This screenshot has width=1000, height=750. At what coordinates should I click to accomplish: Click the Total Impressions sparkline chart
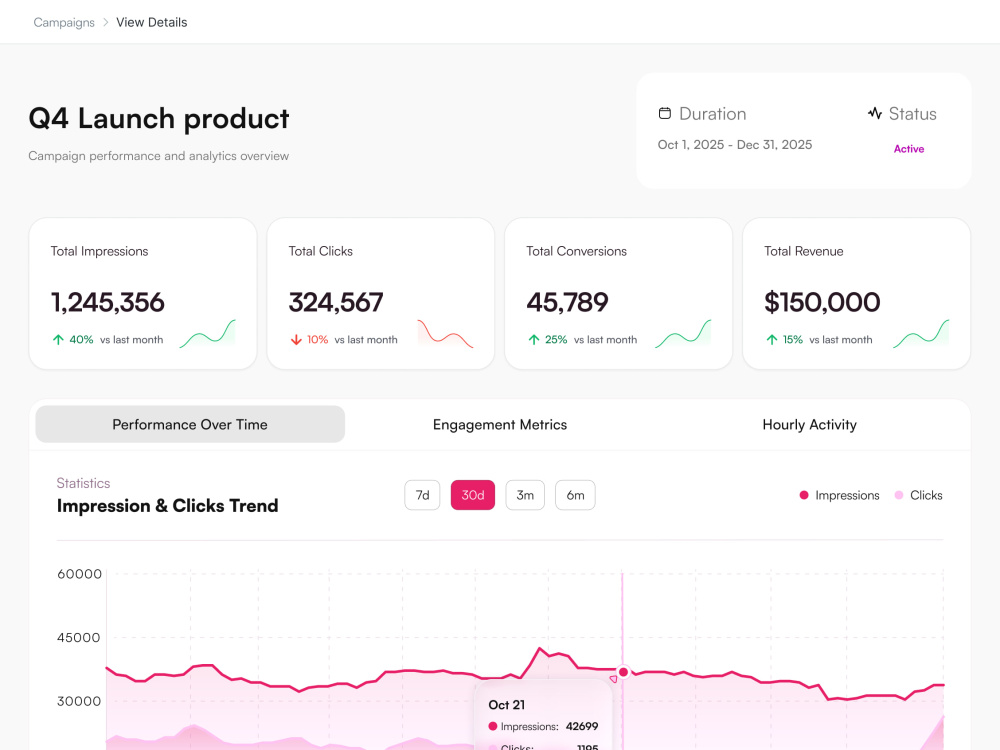click(207, 334)
